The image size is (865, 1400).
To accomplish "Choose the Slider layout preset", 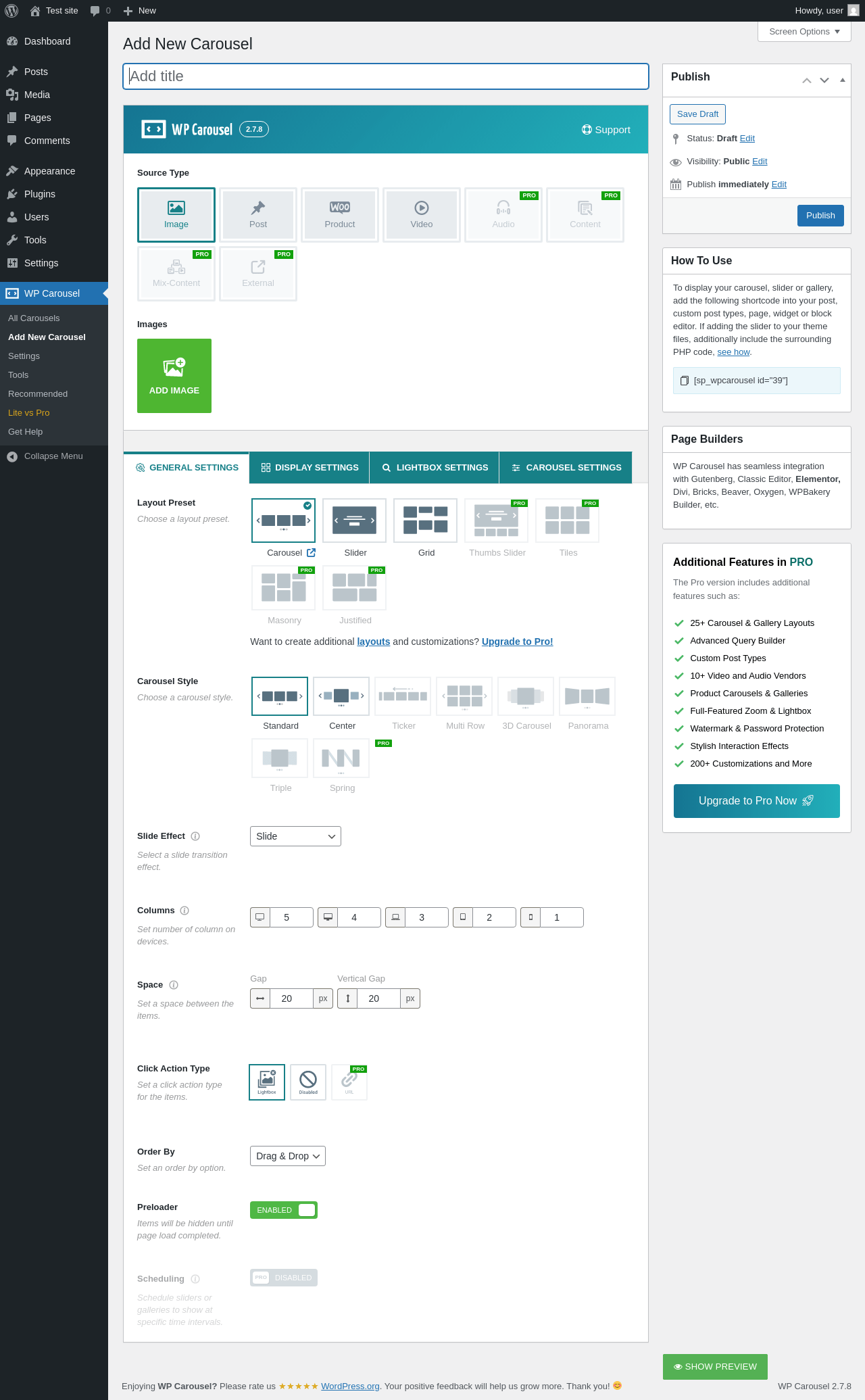I will pyautogui.click(x=354, y=521).
